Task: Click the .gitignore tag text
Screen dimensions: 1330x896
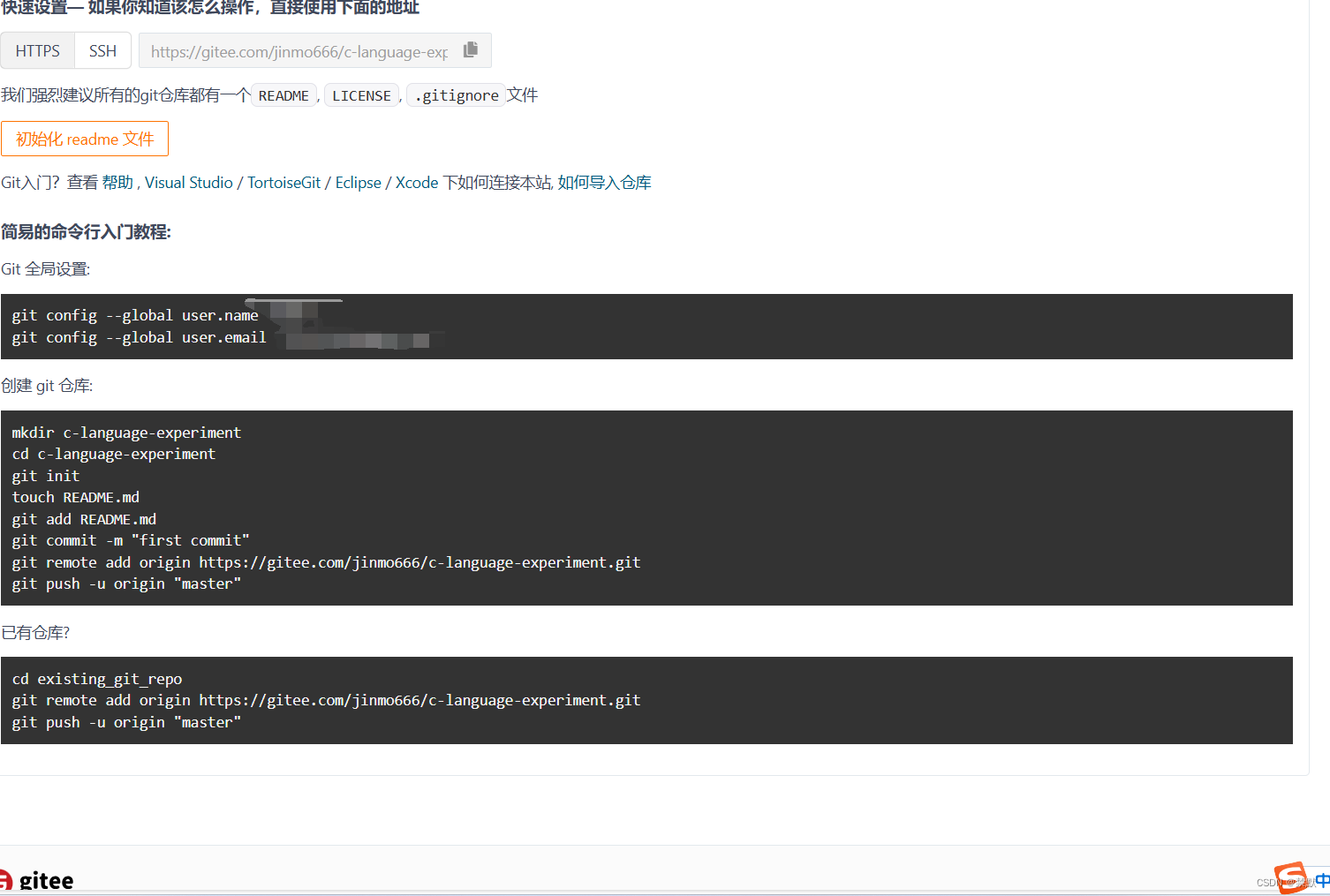Action: click(x=457, y=95)
